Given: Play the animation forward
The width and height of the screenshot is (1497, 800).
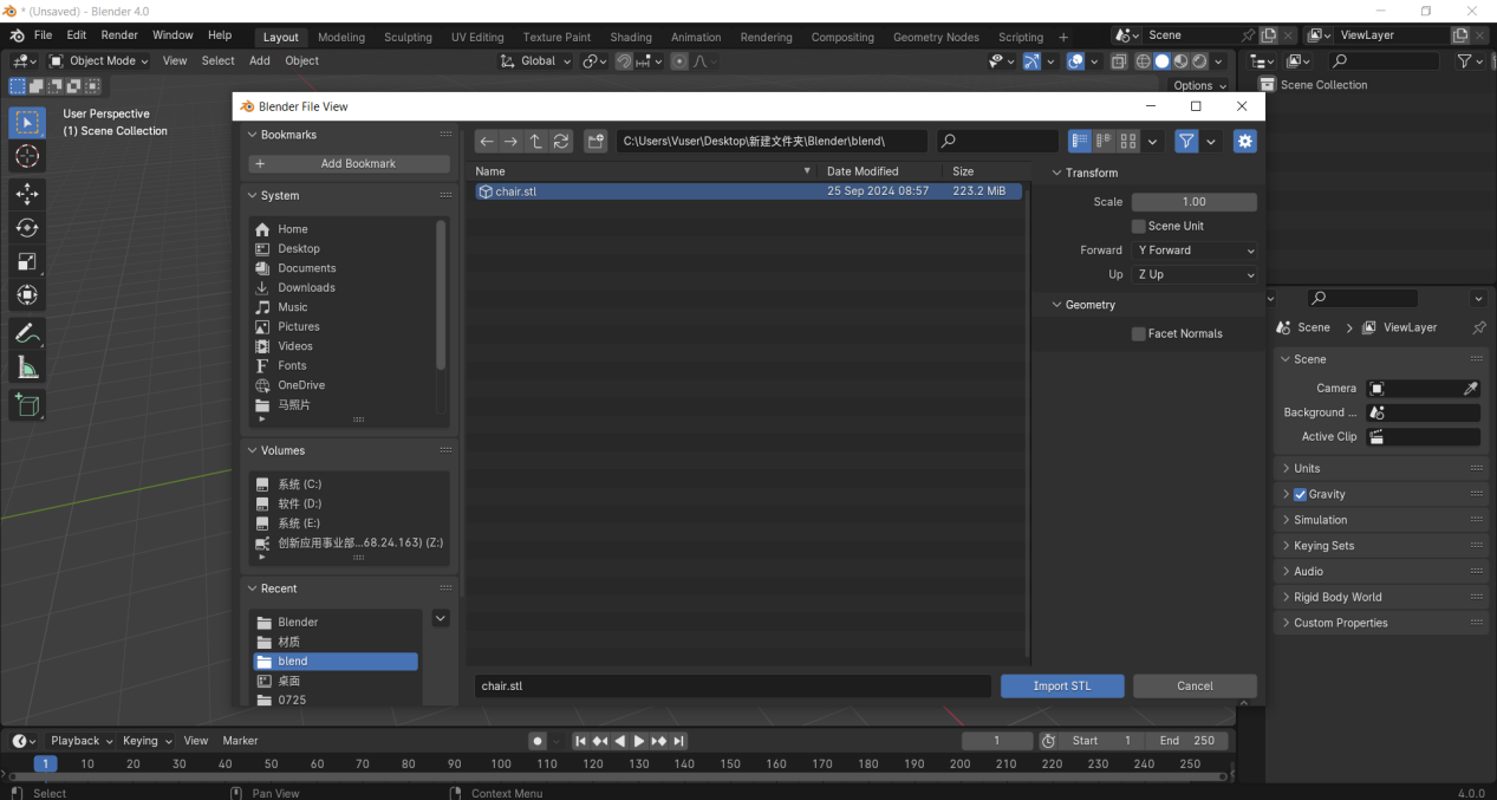Looking at the screenshot, I should pos(639,741).
